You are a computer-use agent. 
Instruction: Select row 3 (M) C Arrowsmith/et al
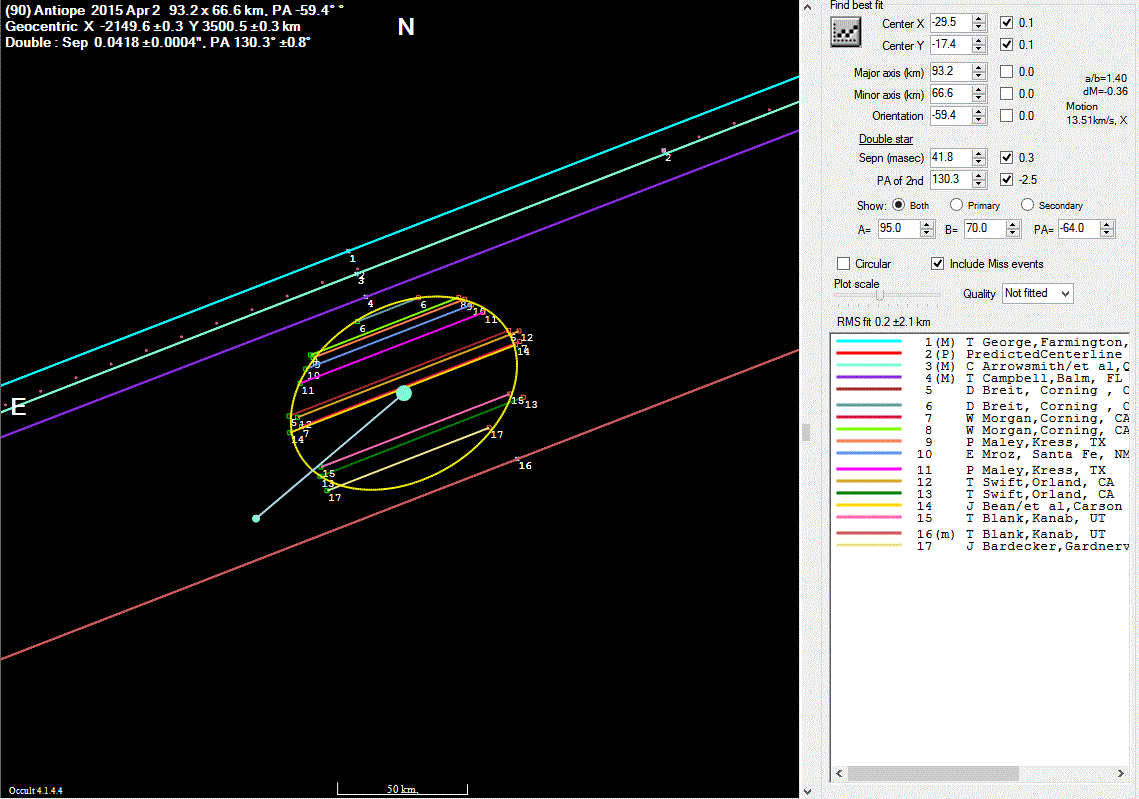point(980,366)
